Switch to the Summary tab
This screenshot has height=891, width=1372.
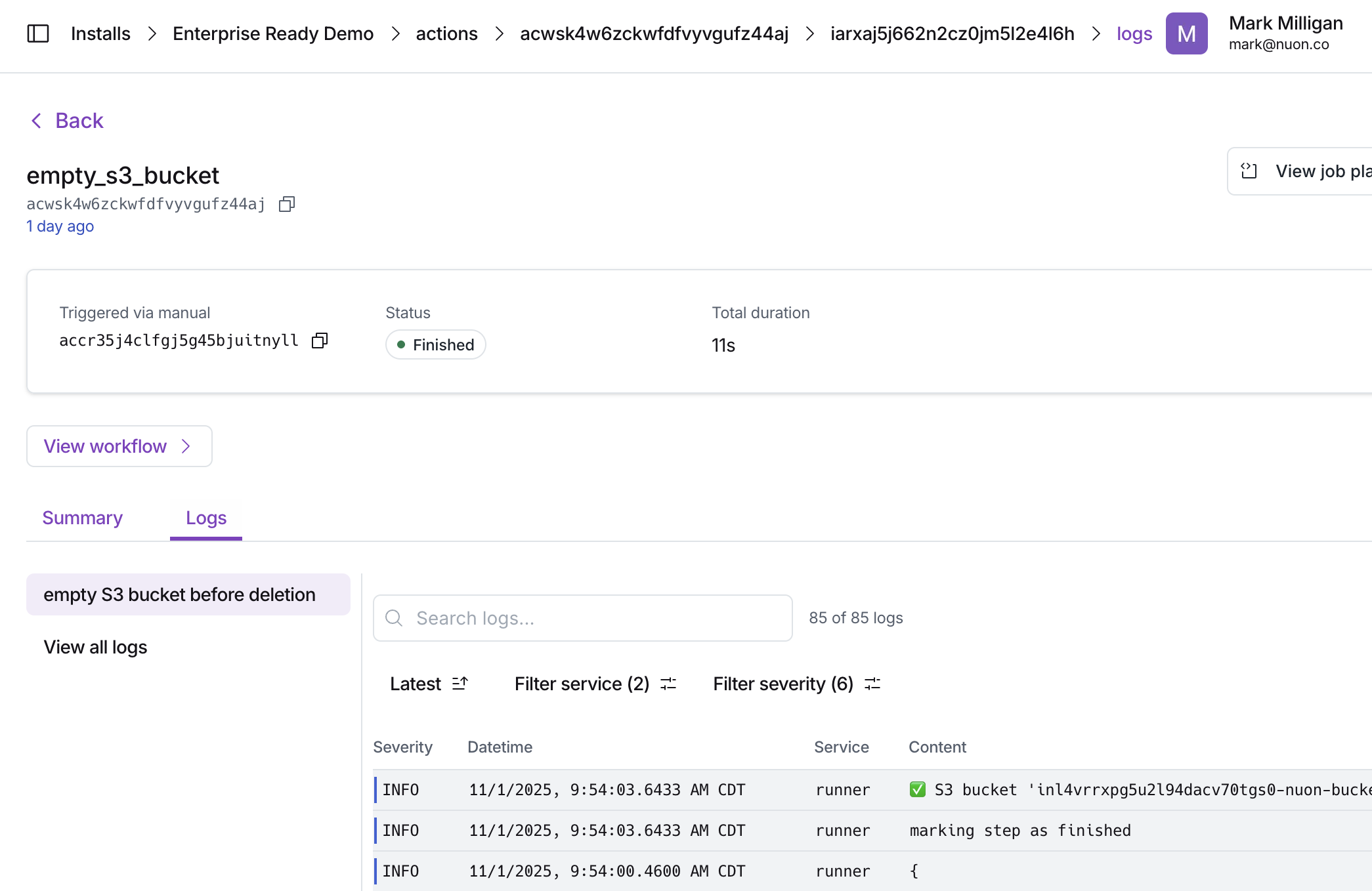click(81, 518)
